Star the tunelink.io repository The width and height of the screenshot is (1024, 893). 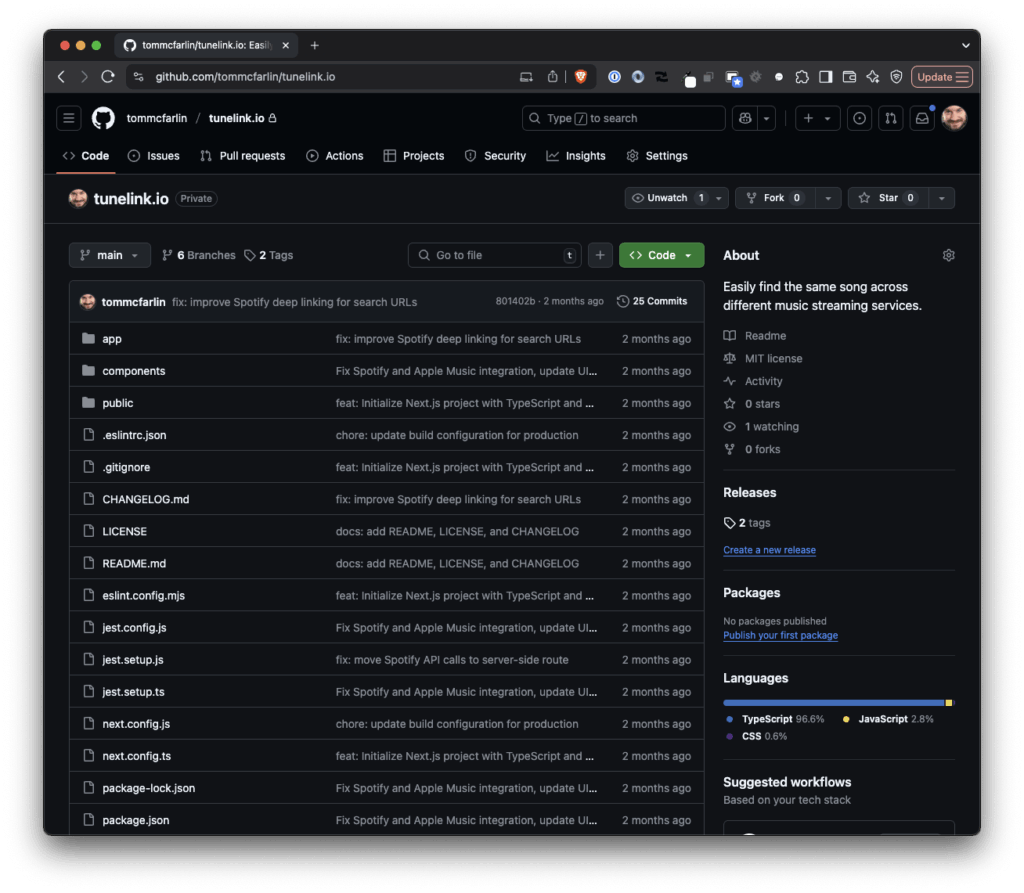point(888,198)
